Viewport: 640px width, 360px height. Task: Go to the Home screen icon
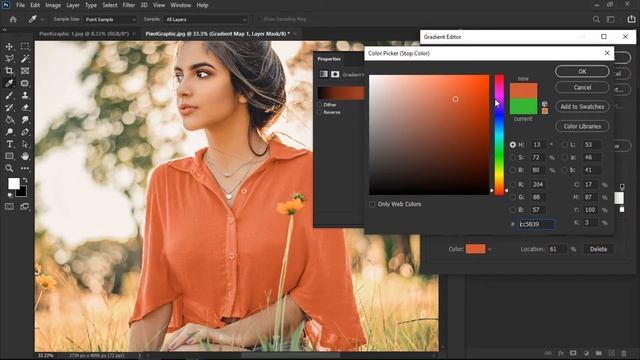coord(13,19)
